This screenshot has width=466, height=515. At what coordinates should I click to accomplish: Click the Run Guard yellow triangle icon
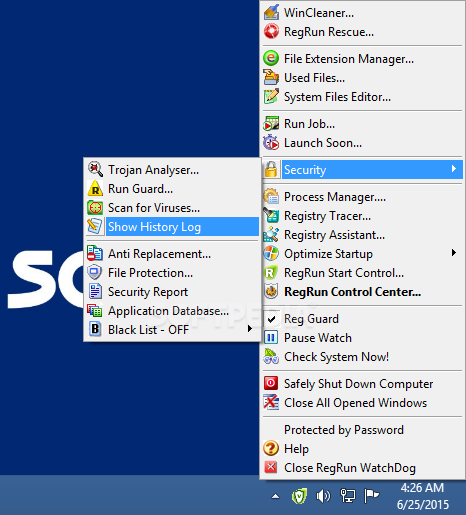coord(95,189)
